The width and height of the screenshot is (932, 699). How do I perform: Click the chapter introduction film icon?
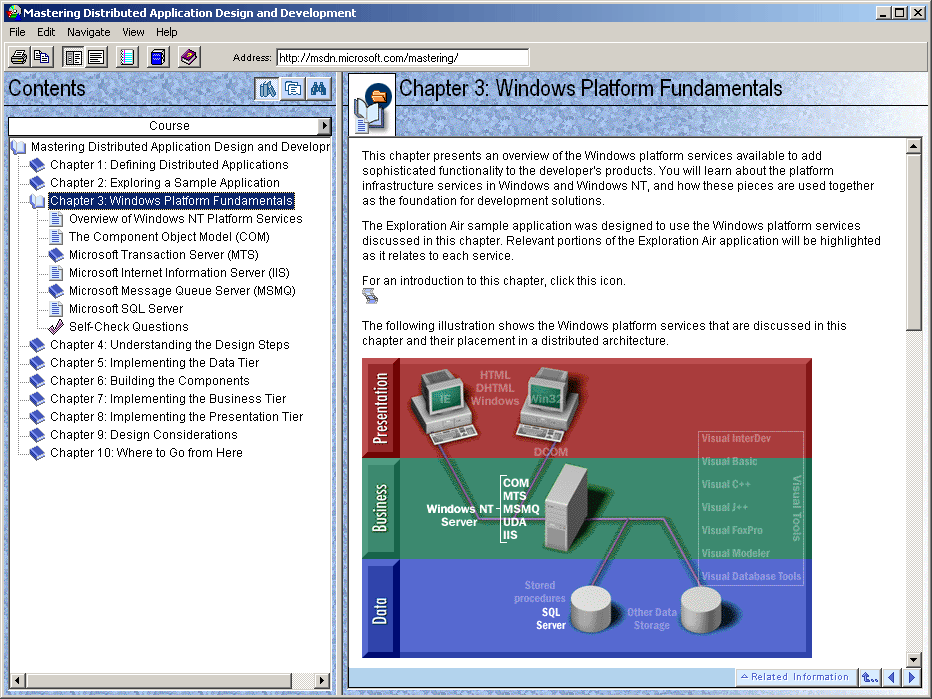coord(370,296)
